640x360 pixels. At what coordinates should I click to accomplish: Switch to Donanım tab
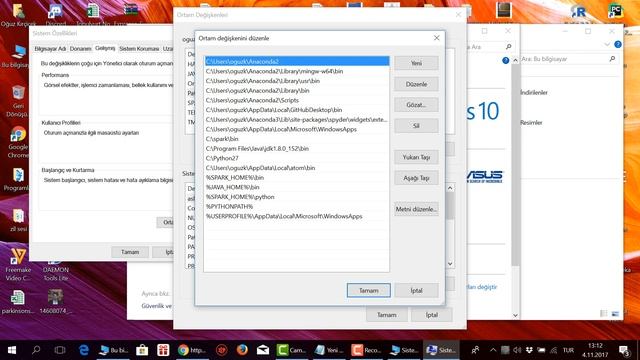tap(80, 49)
